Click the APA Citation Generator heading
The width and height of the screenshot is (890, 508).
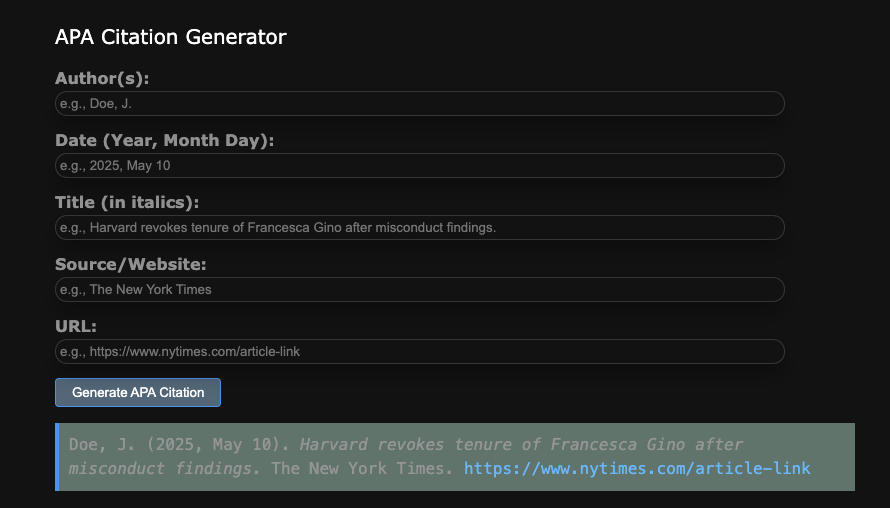click(171, 38)
